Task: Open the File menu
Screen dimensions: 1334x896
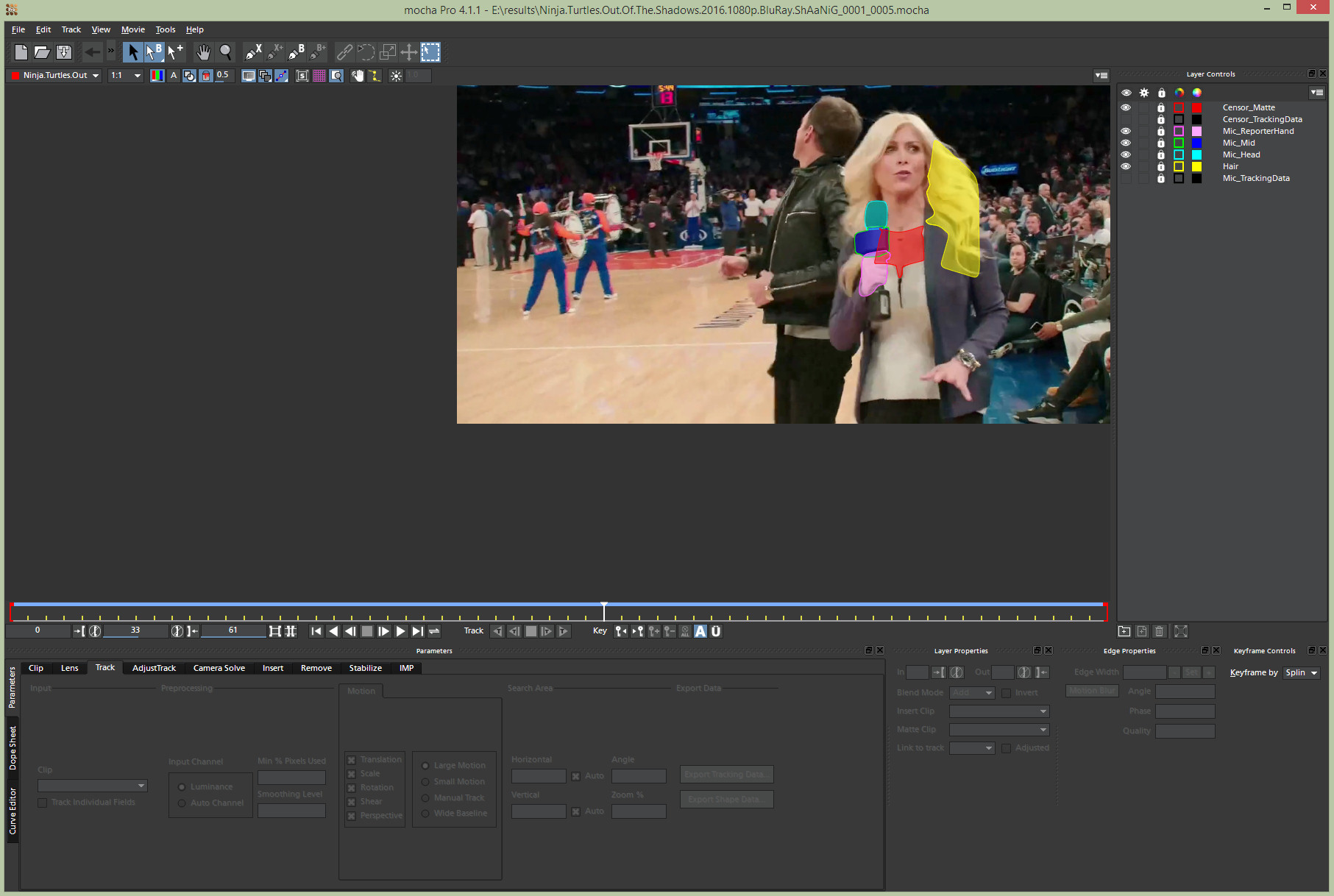Action: [18, 29]
